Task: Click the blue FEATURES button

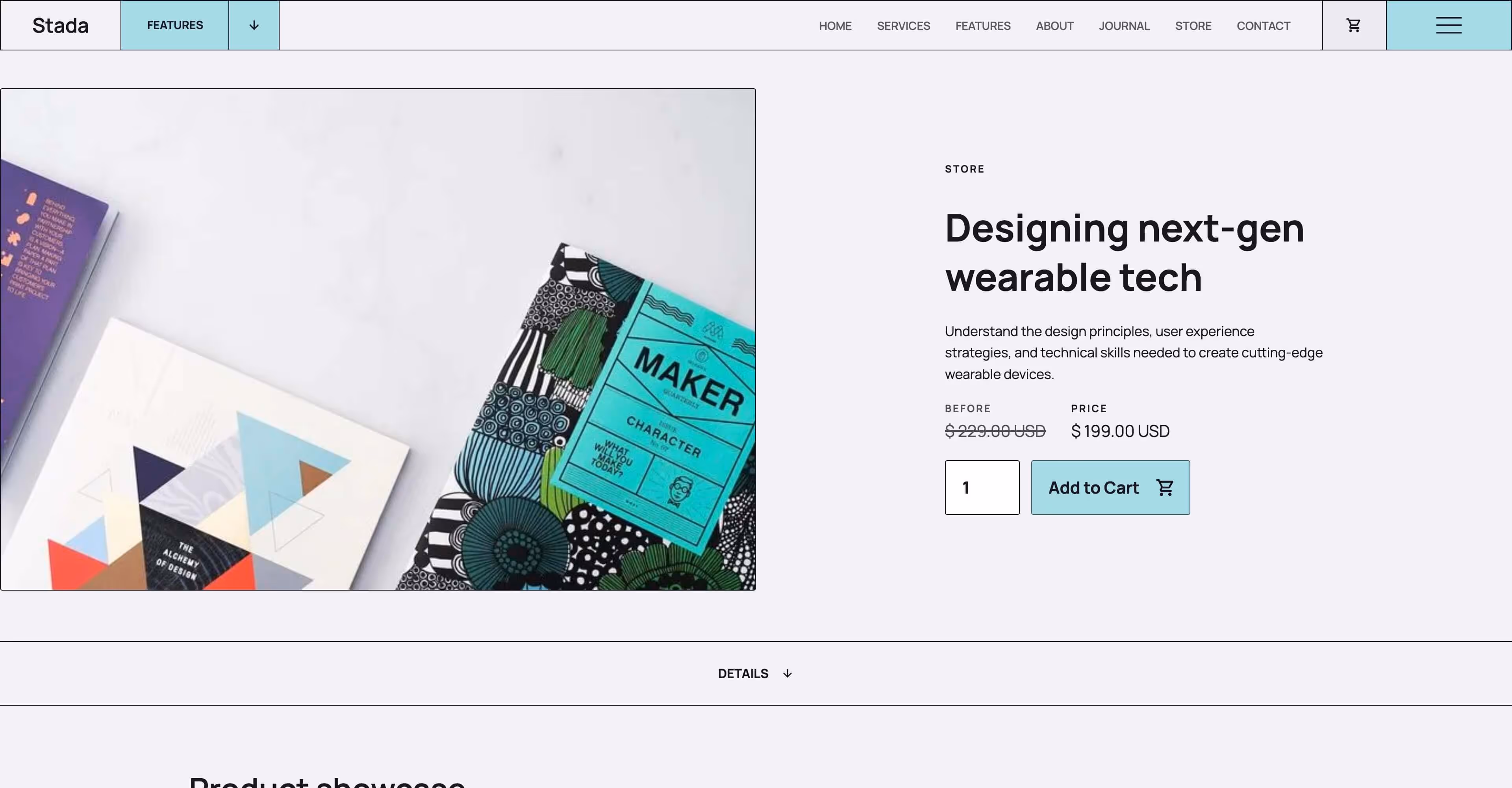Action: 175,25
